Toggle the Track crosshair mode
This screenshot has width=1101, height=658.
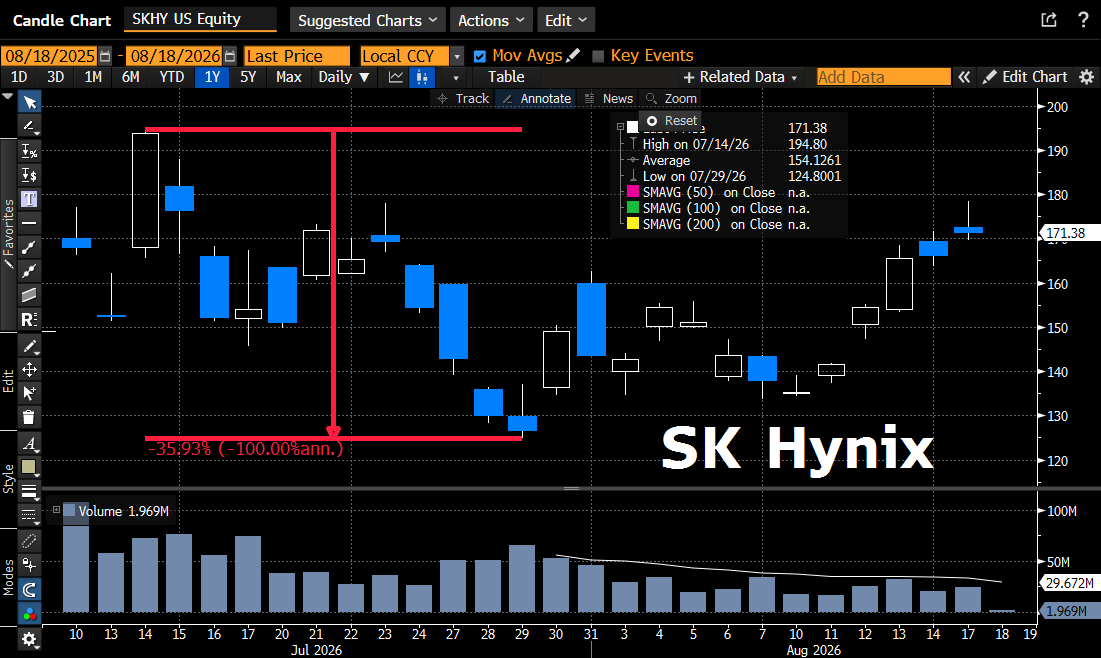click(x=463, y=98)
